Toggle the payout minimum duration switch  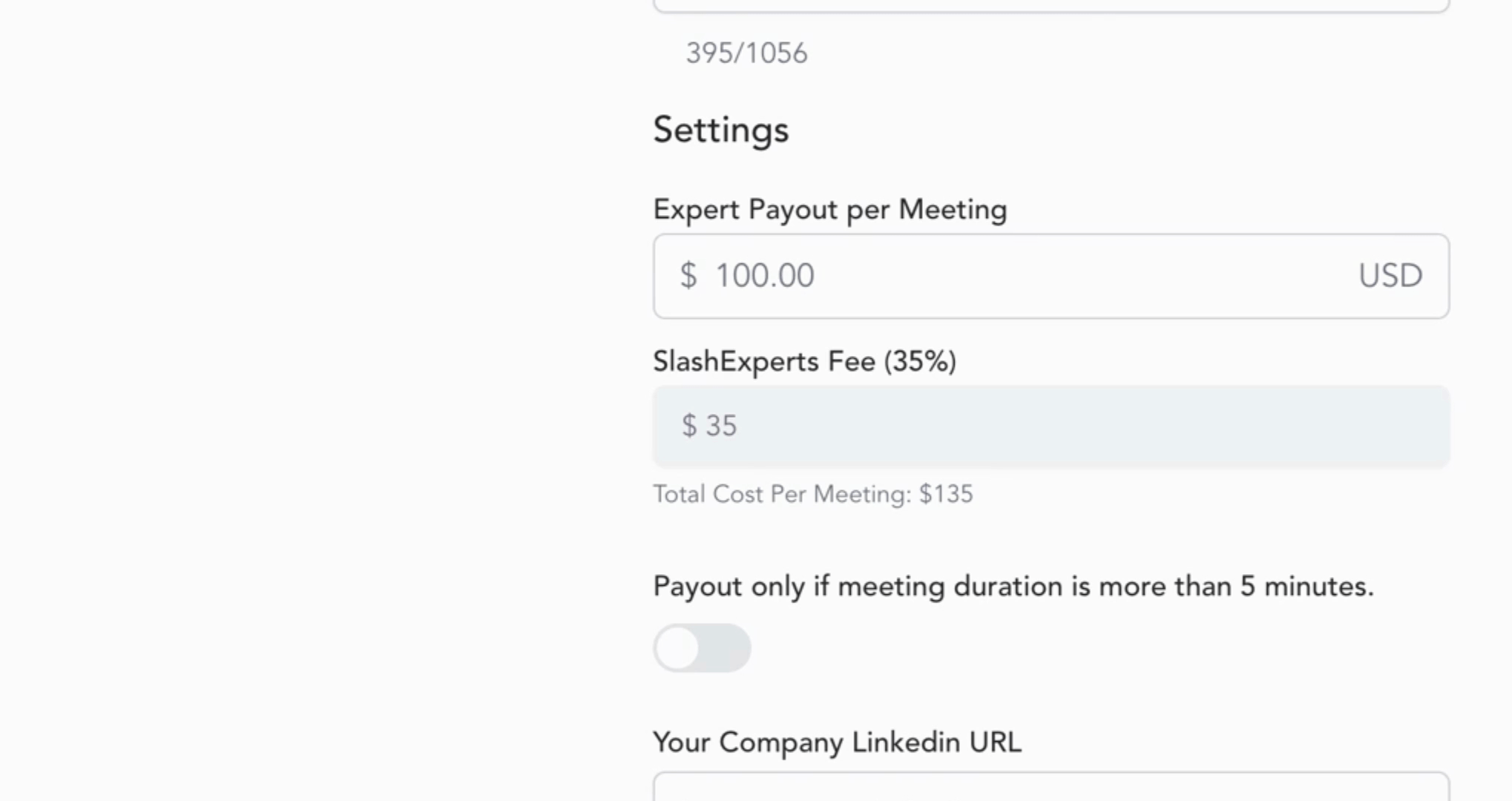point(702,647)
